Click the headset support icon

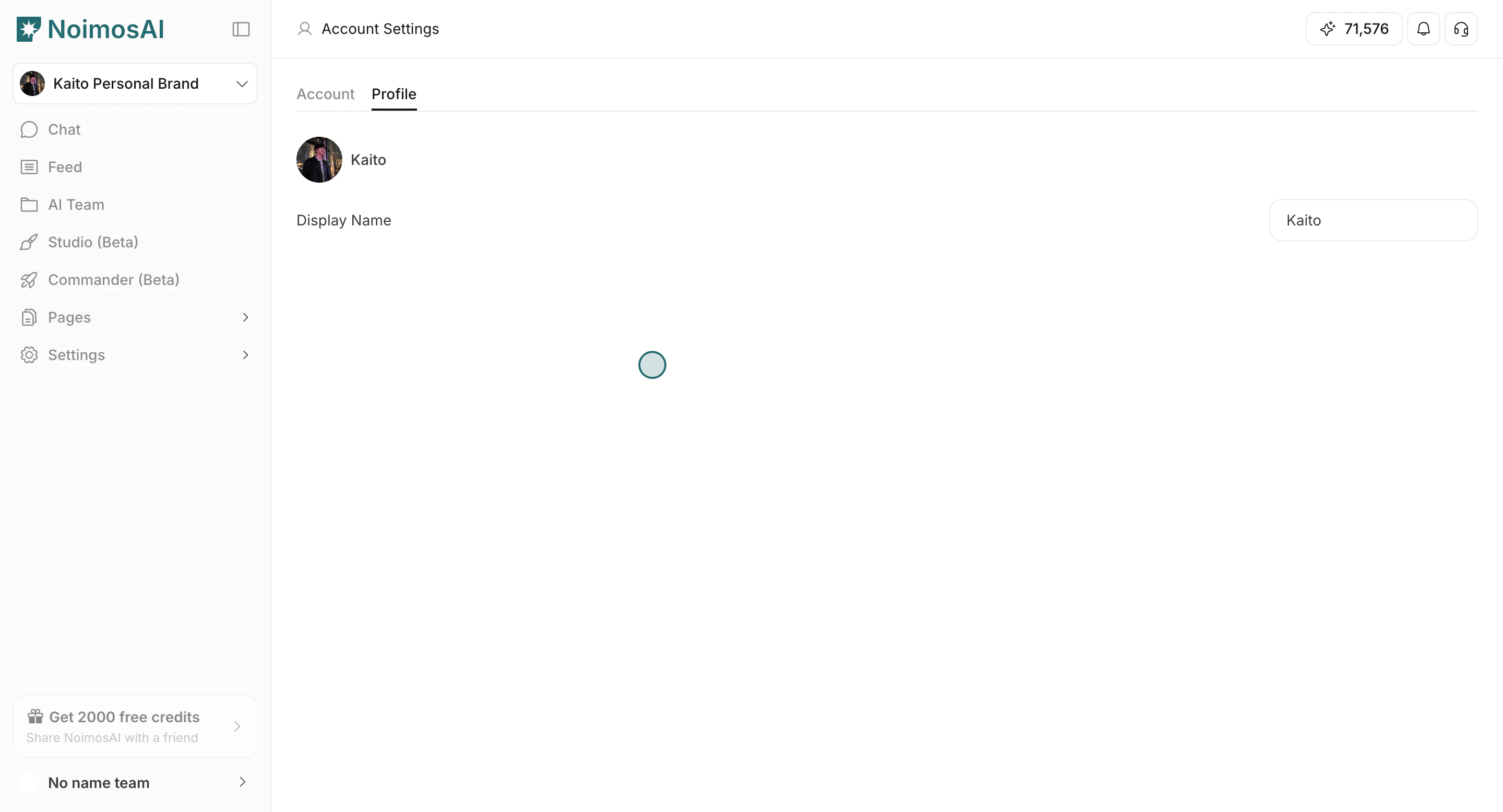1460,29
